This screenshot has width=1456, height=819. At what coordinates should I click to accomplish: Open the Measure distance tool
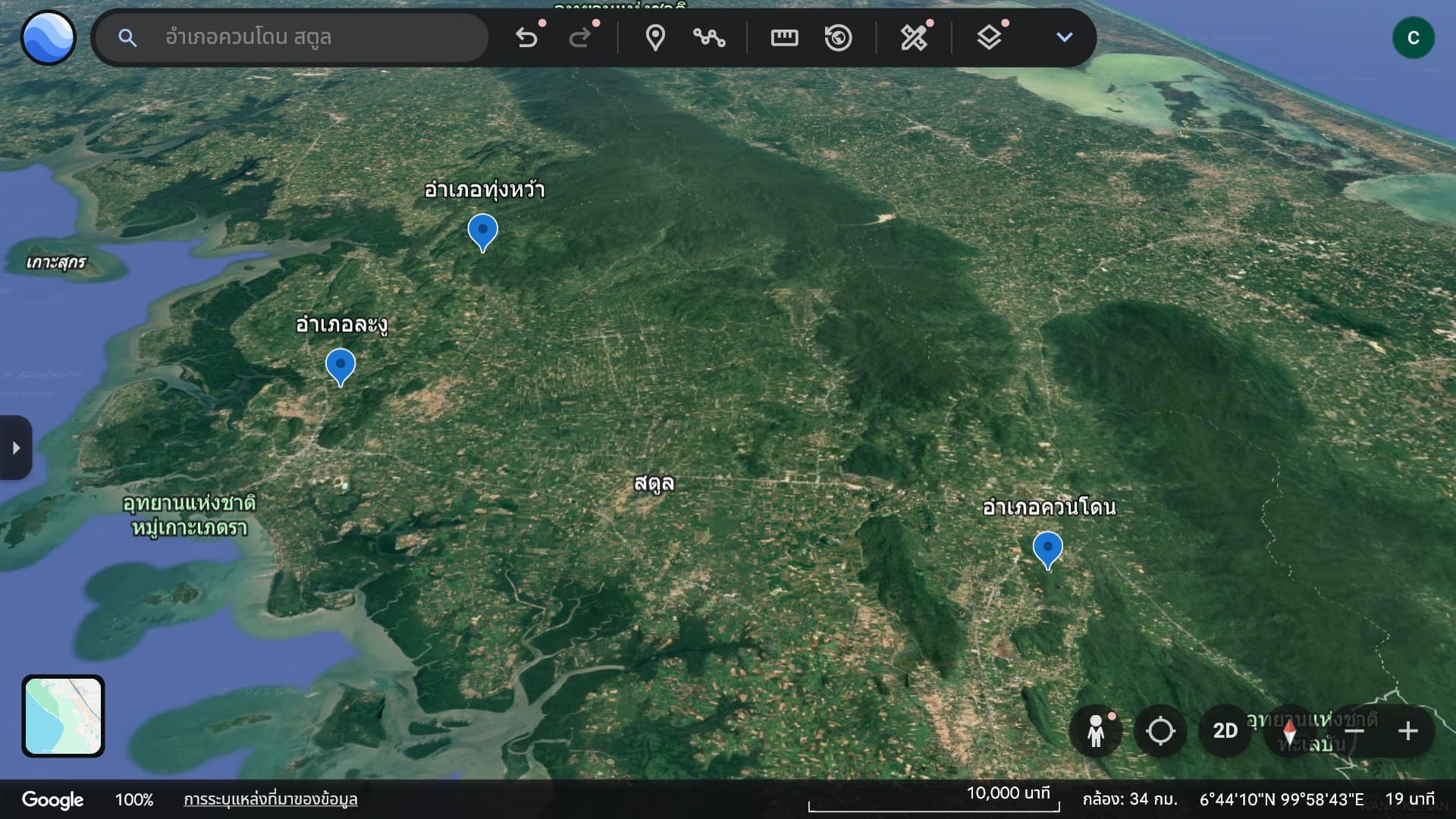pos(784,37)
